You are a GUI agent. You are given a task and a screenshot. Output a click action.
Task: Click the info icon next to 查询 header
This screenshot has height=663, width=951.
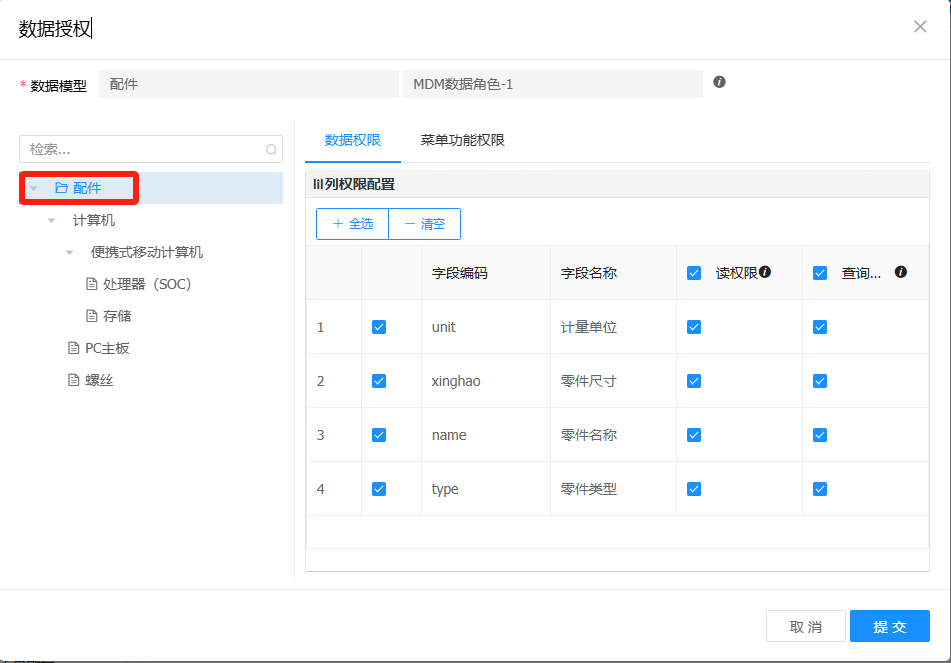point(900,272)
